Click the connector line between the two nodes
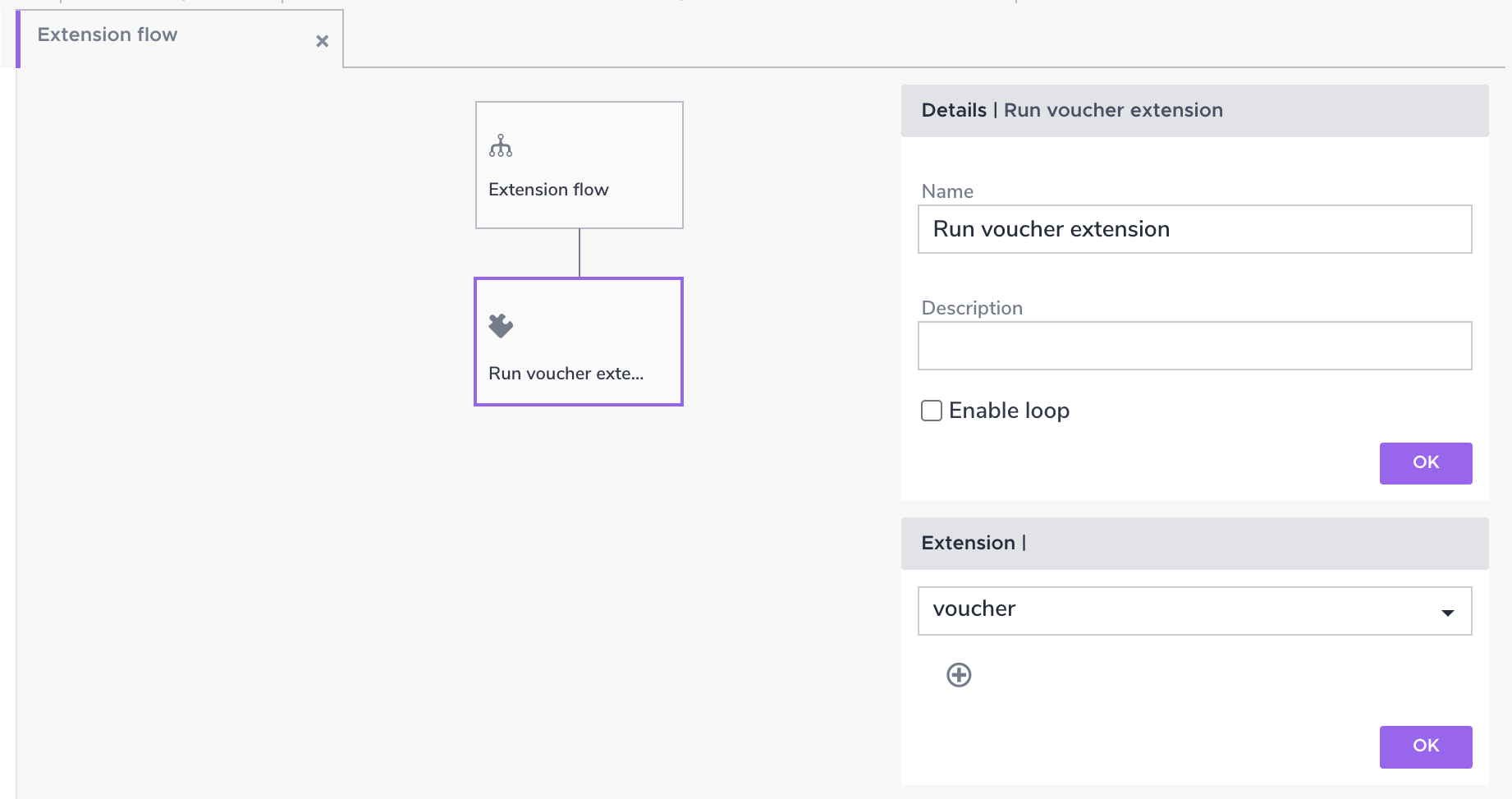This screenshot has height=799, width=1512. (580, 253)
